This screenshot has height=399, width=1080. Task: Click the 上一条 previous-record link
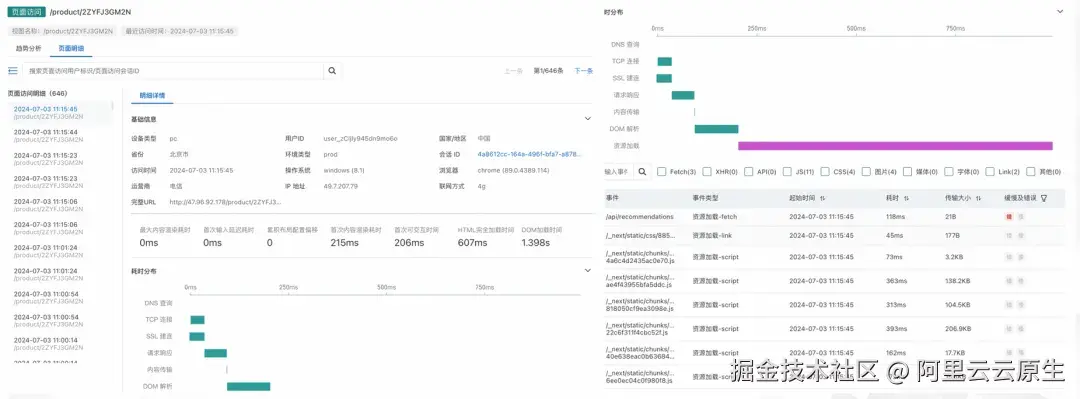tap(513, 70)
